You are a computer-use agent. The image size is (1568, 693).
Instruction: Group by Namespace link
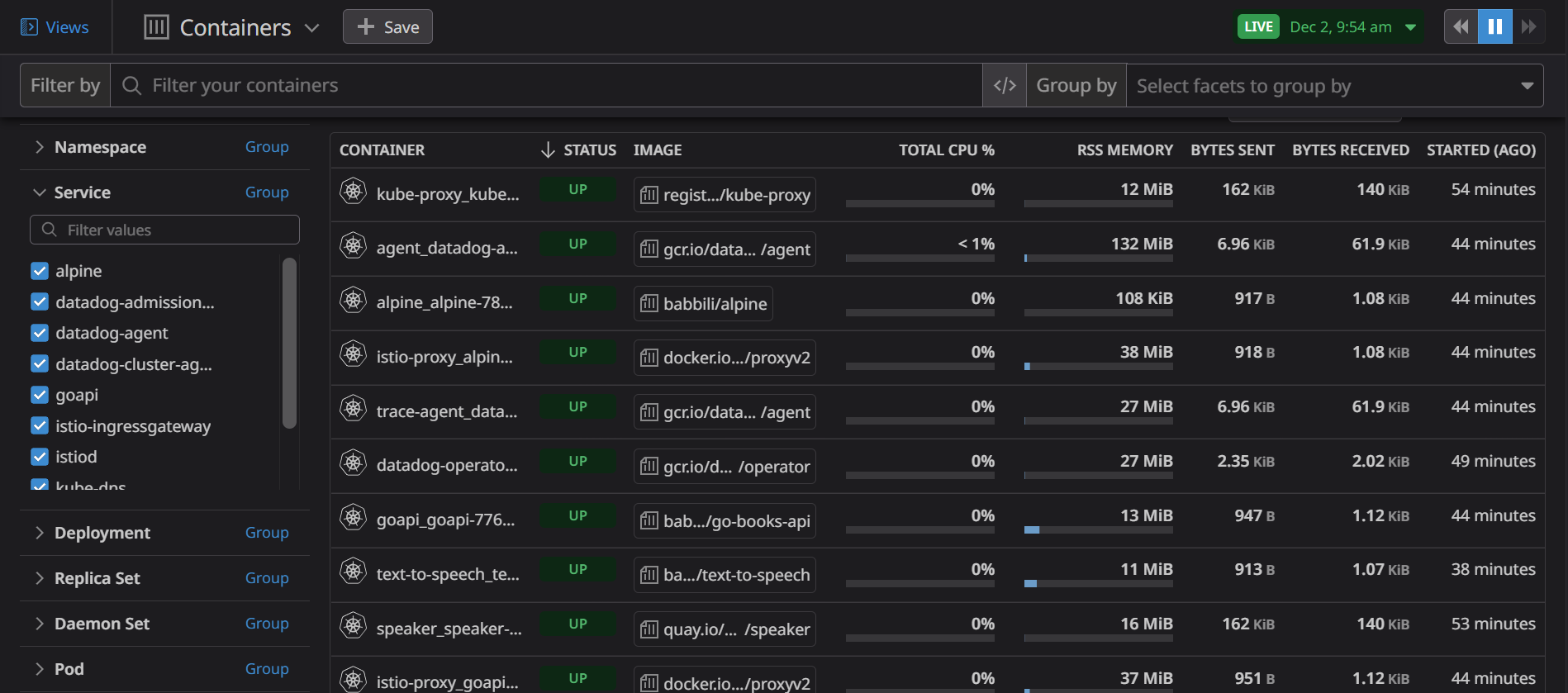pyautogui.click(x=267, y=147)
